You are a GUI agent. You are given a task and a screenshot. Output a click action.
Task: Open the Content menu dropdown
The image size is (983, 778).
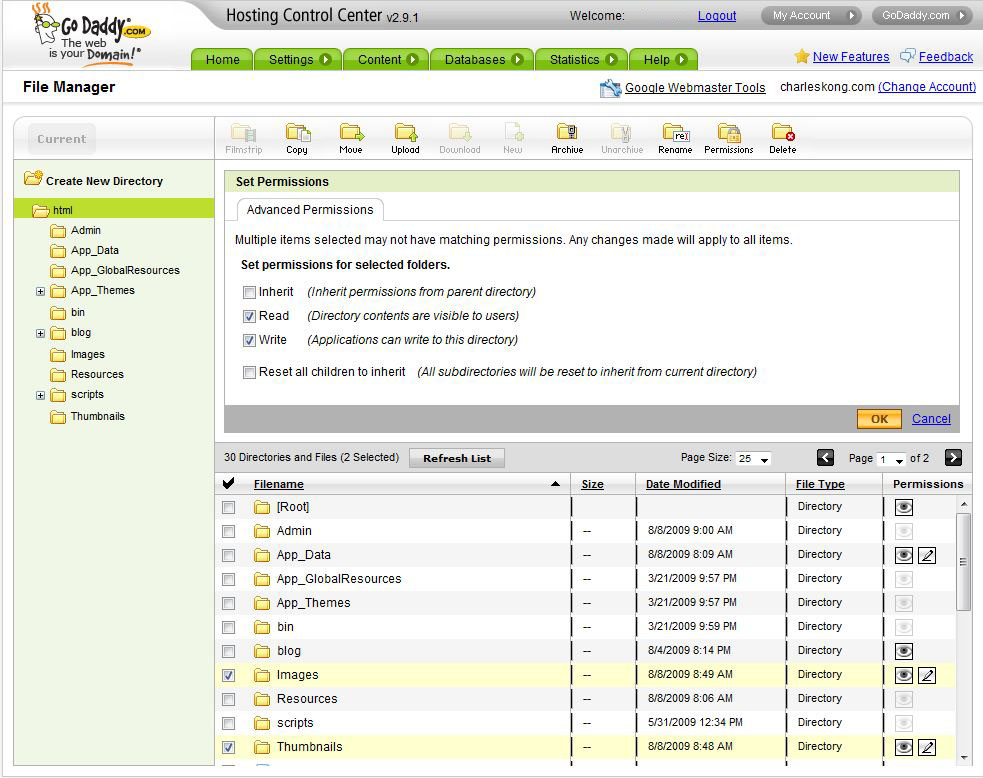pyautogui.click(x=387, y=60)
